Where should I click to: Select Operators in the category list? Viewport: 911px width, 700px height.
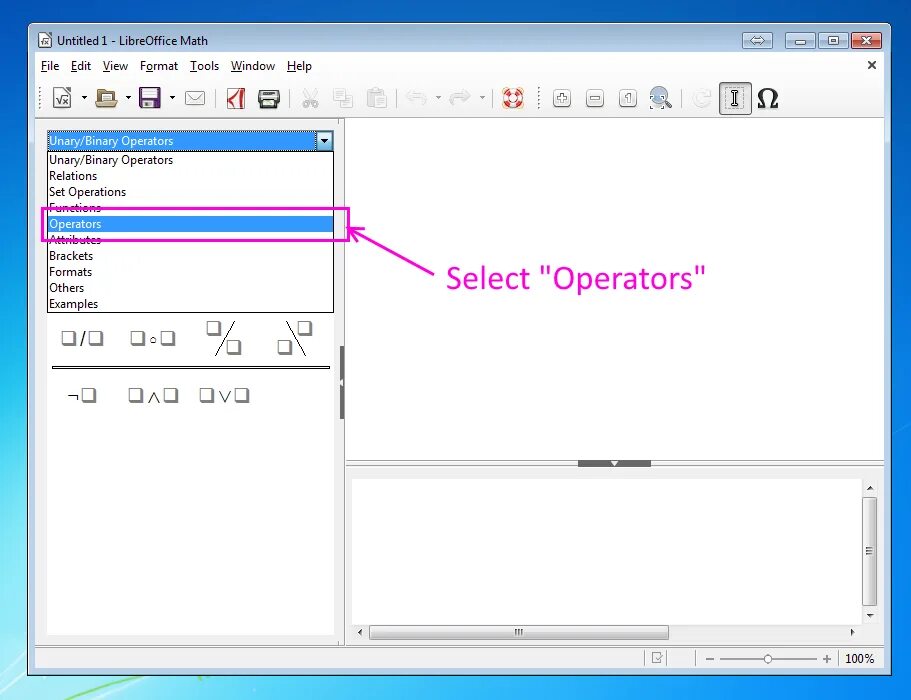[x=191, y=224]
